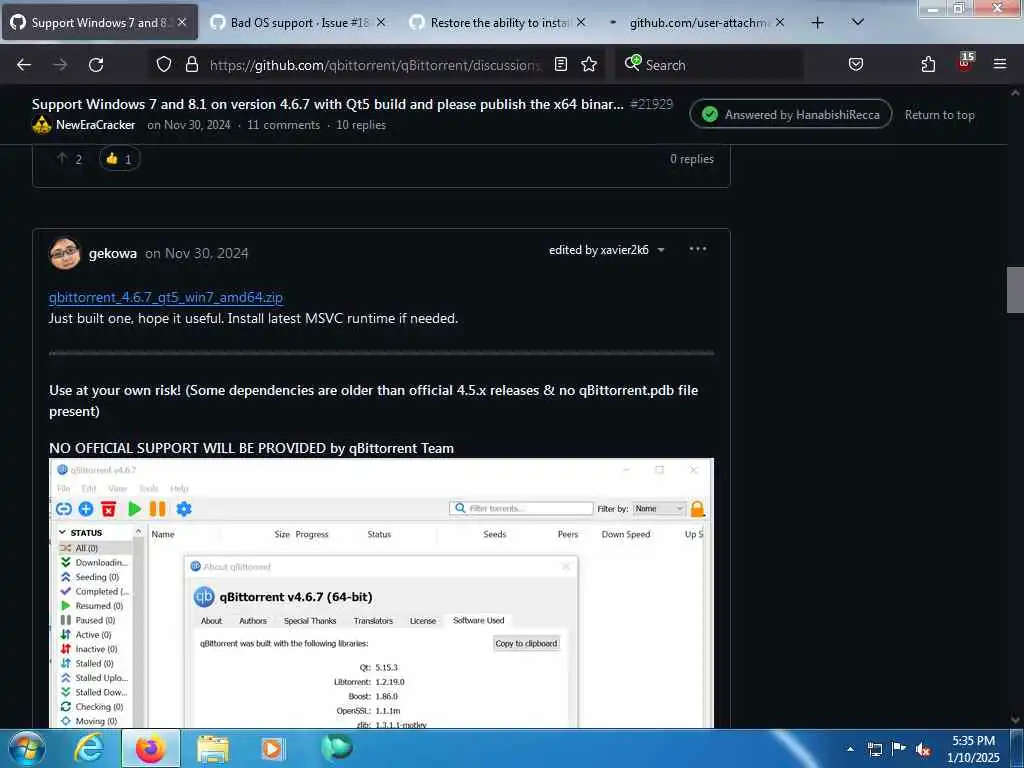
Task: Switch to 'Restore the ability to install' tab
Action: [499, 23]
